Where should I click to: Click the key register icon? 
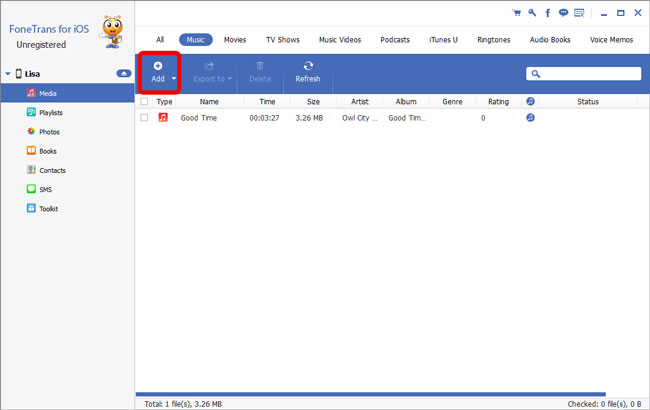pos(532,12)
